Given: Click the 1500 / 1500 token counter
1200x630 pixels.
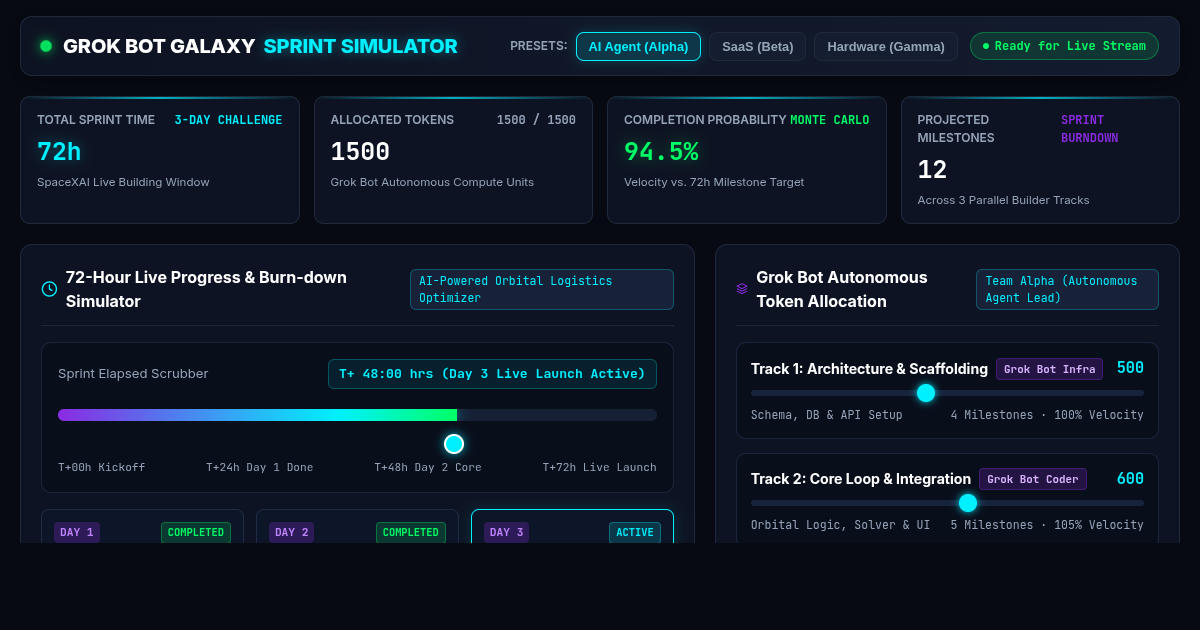Looking at the screenshot, I should [536, 120].
